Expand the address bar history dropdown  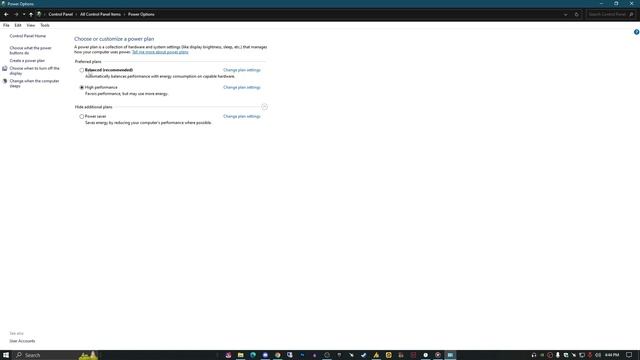[x=566, y=14]
